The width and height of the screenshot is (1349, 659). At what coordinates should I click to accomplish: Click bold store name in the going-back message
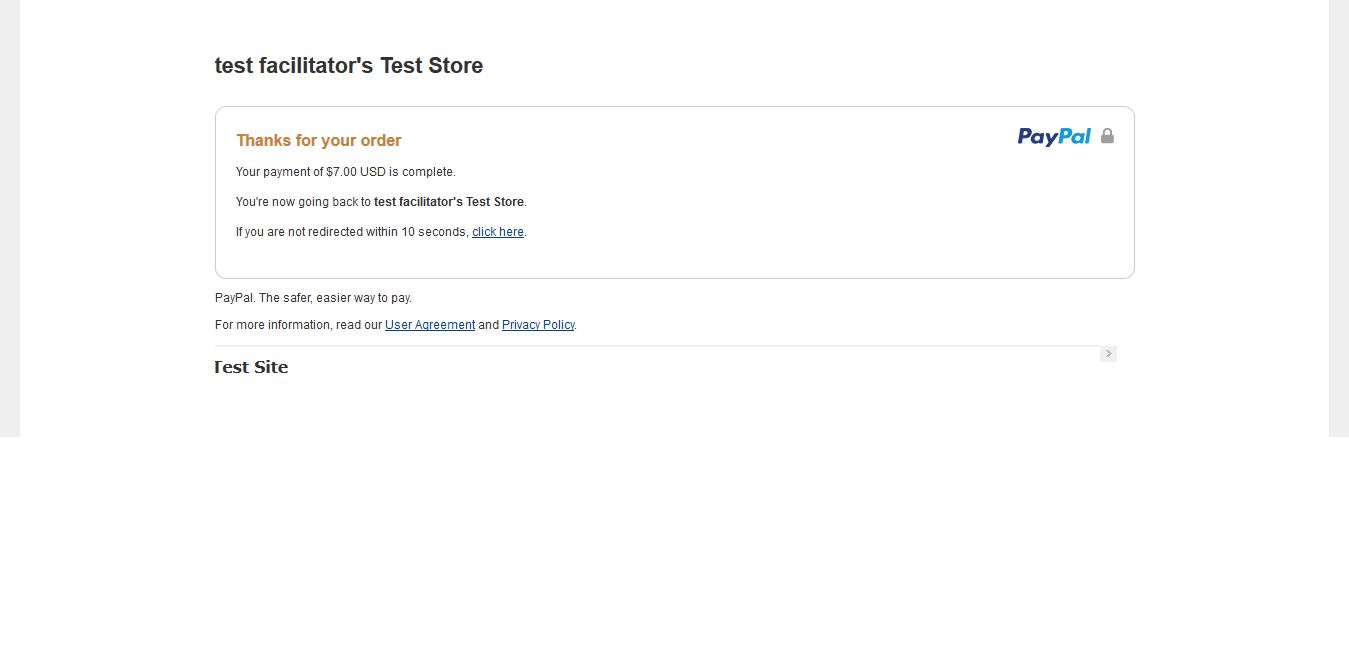(x=449, y=202)
